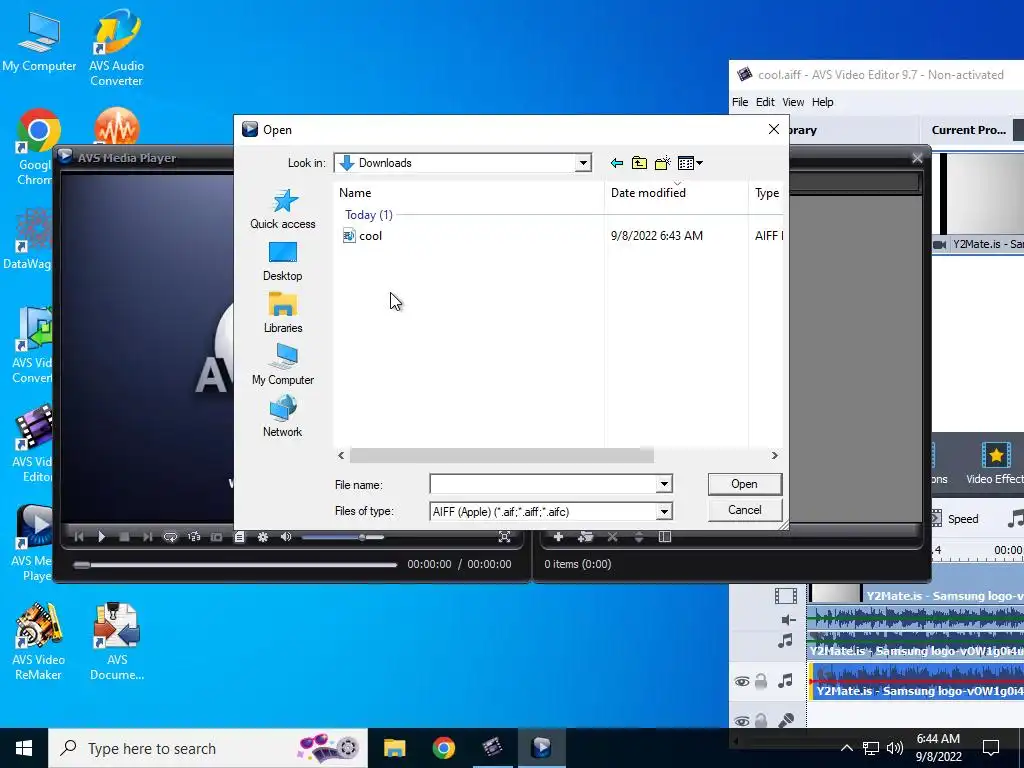Click the Open button in dialog
This screenshot has width=1024, height=768.
coord(744,484)
